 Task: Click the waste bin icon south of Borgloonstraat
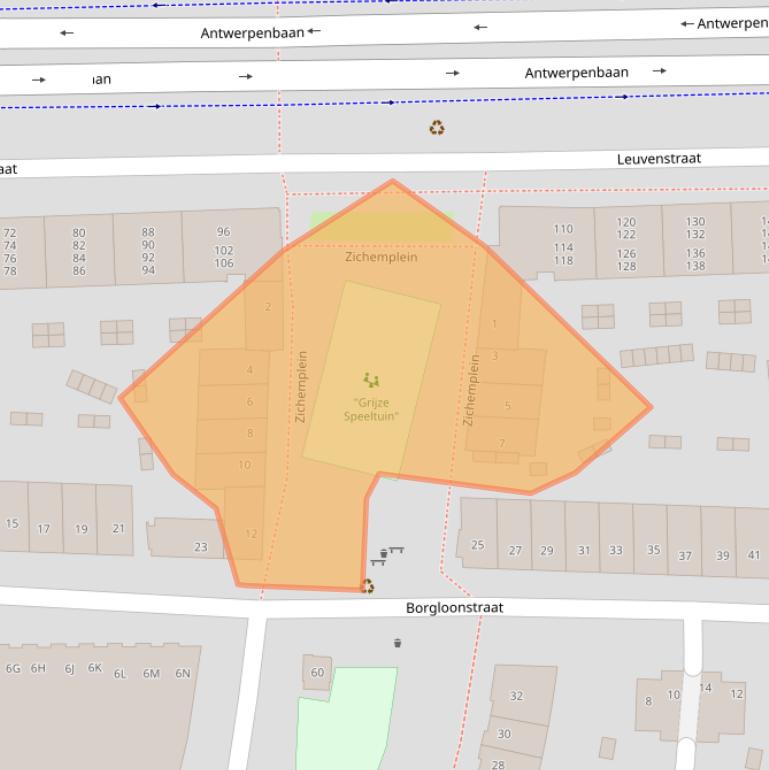click(398, 642)
